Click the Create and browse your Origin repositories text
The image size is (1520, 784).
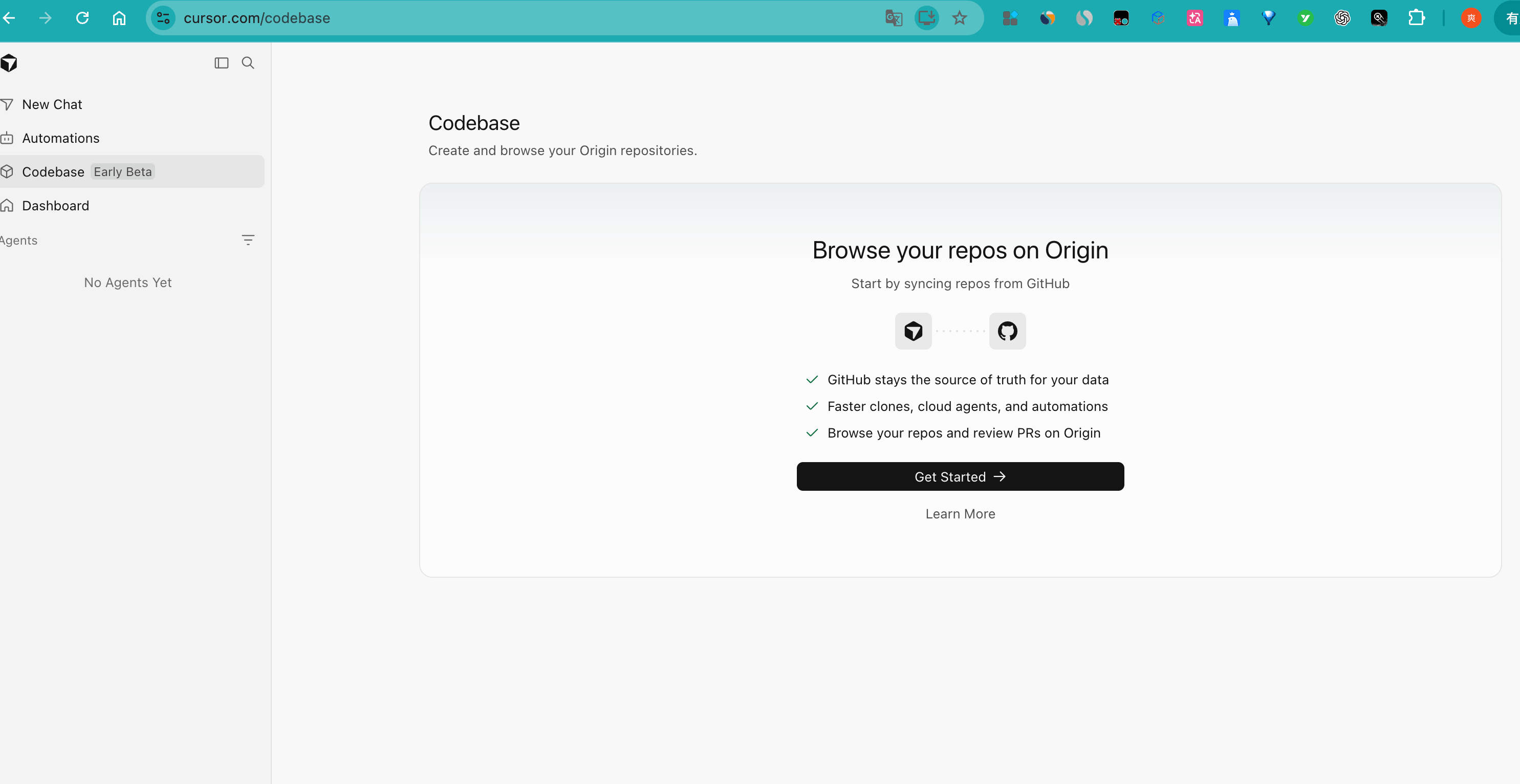click(562, 150)
